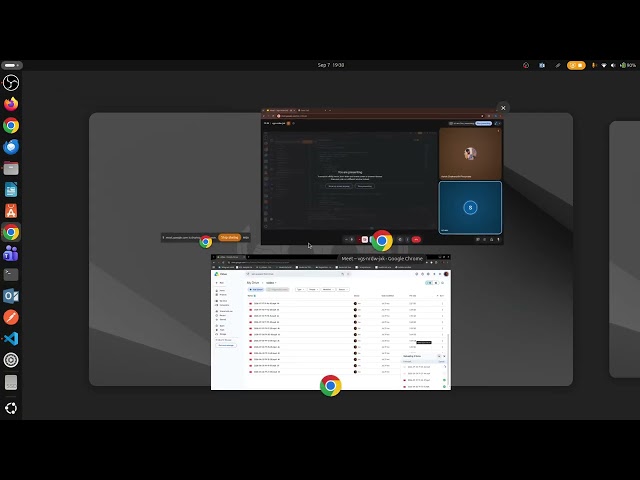Open Outlook from the dock
This screenshot has height=480, width=640.
click(x=11, y=296)
